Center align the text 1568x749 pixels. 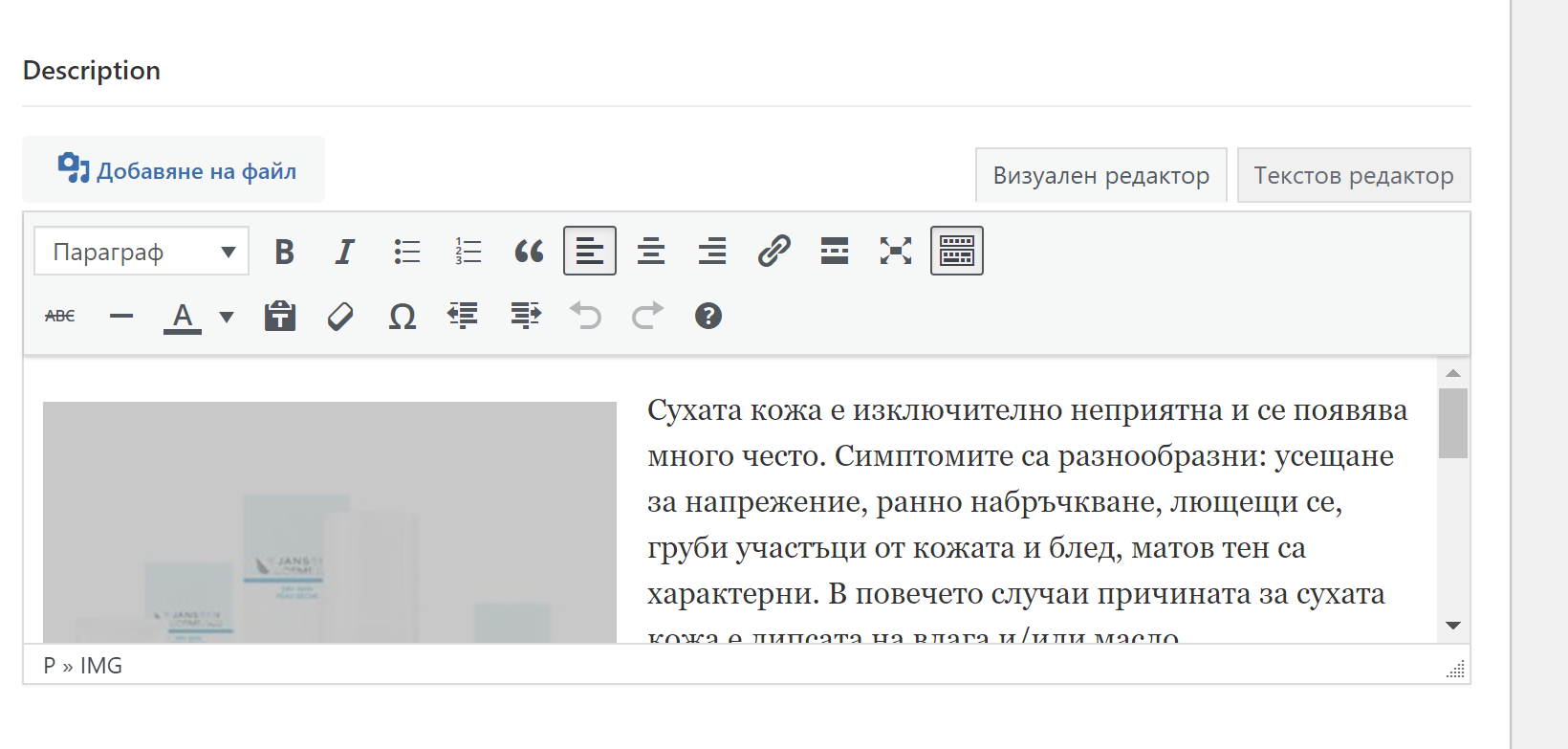pyautogui.click(x=651, y=252)
